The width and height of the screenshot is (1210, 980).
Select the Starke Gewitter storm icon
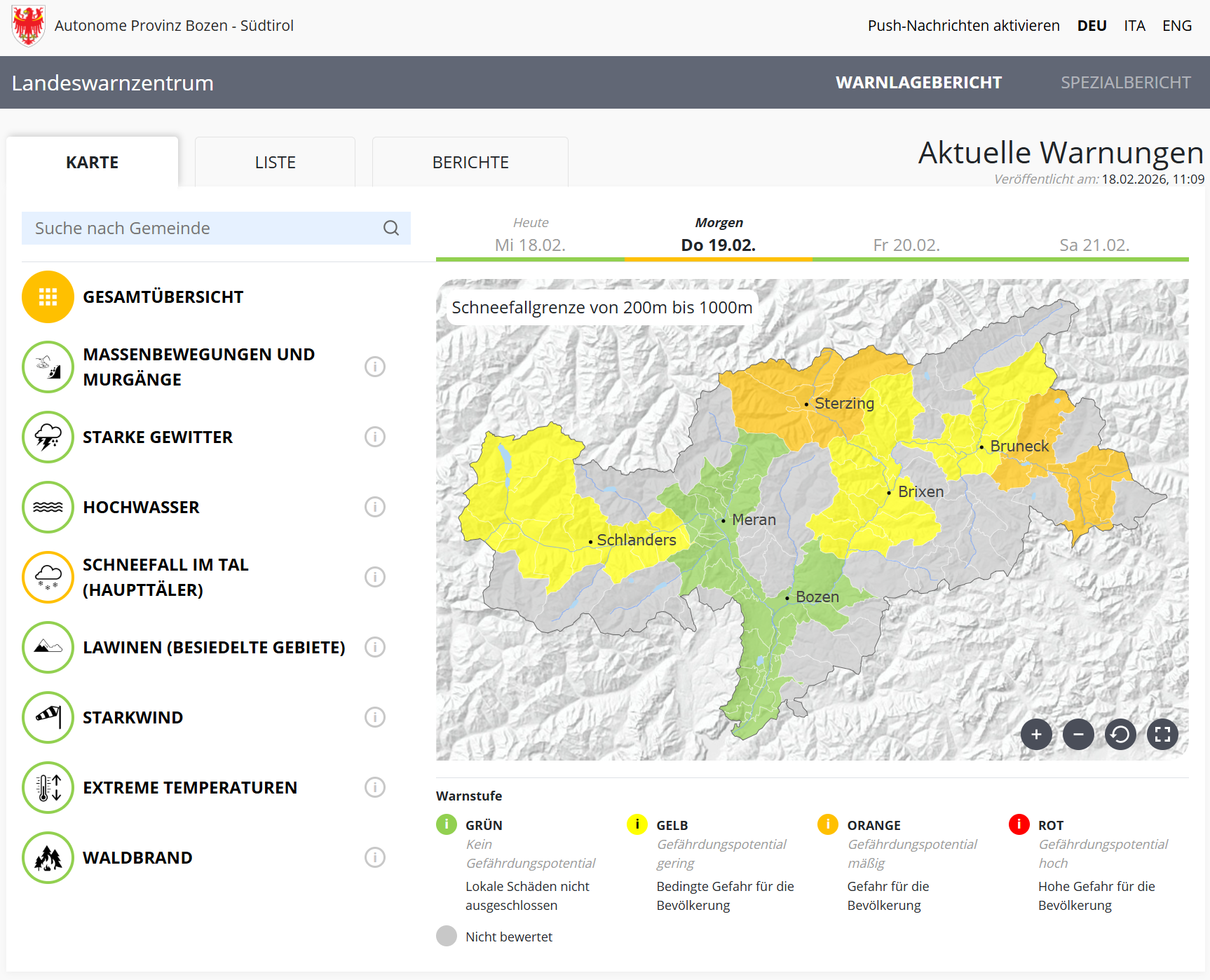pyautogui.click(x=48, y=437)
